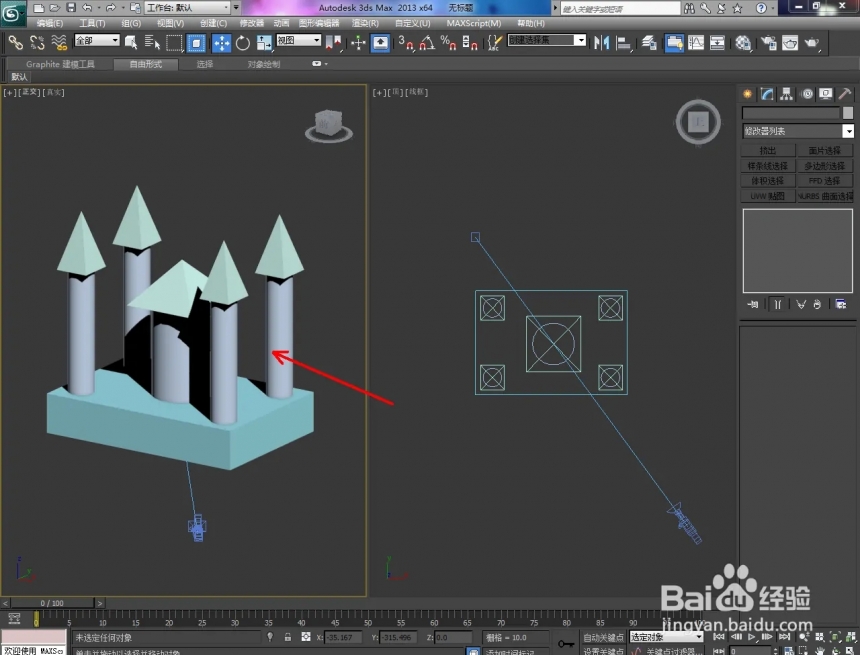Select the Bind to Space Warp tool

(x=59, y=42)
